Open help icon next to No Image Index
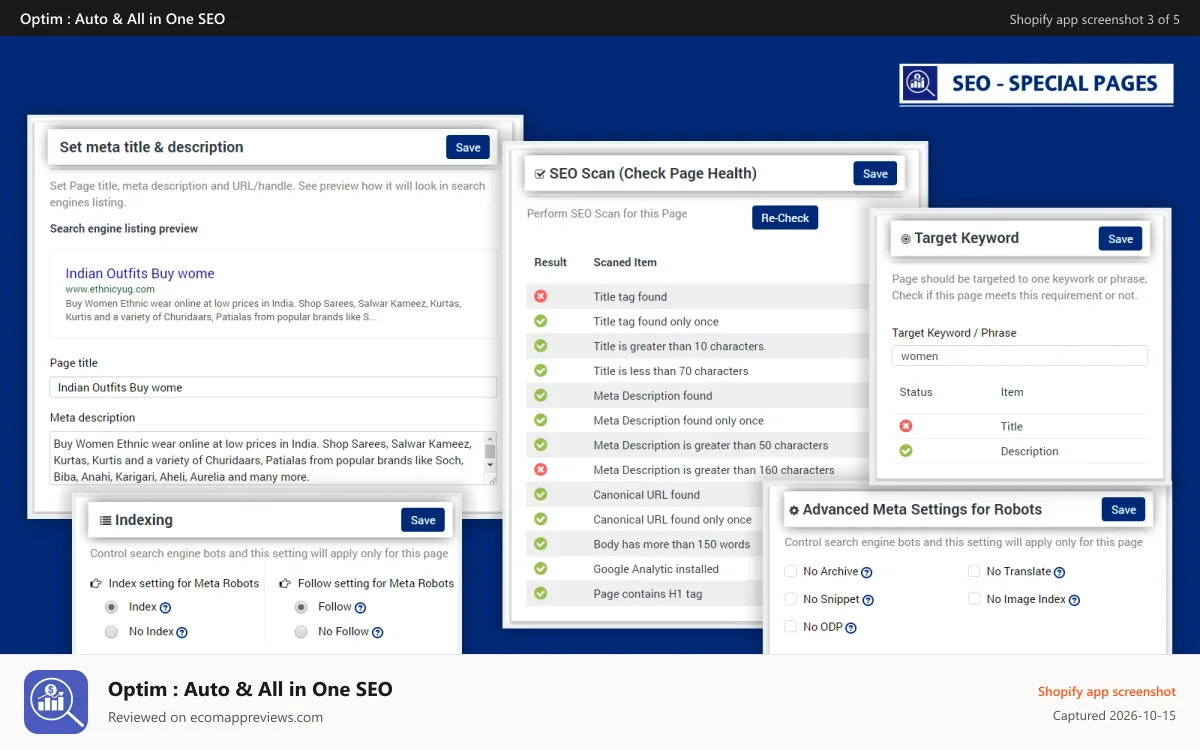 point(1074,600)
